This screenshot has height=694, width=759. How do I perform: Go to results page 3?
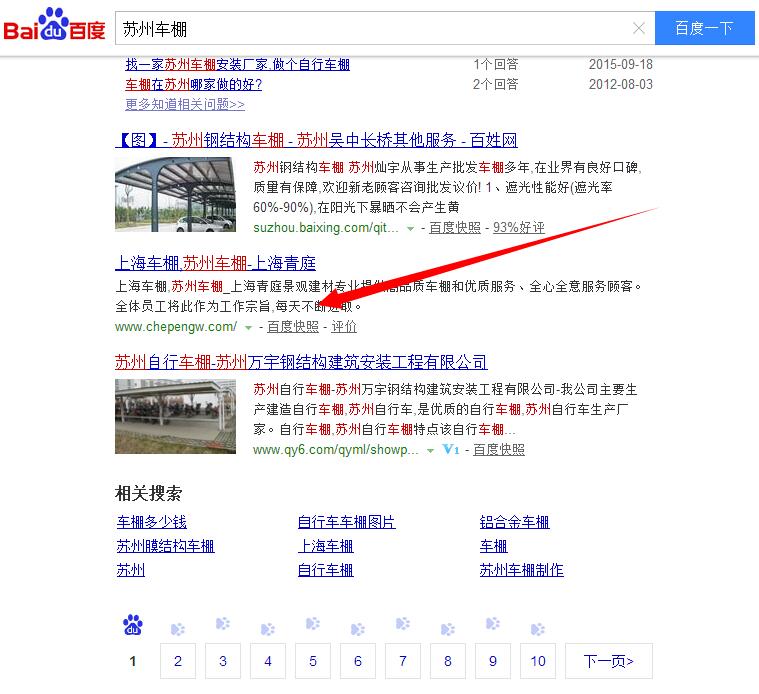[x=223, y=661]
